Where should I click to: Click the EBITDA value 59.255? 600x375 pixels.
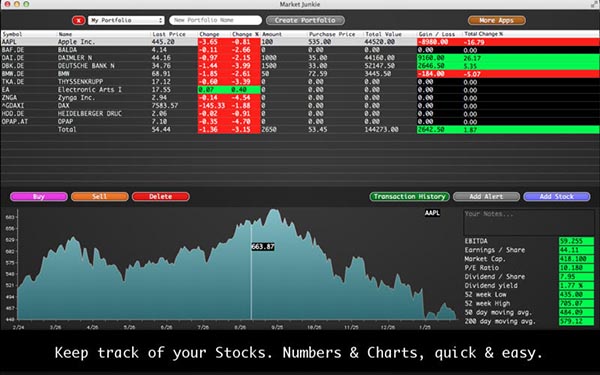pyautogui.click(x=576, y=241)
